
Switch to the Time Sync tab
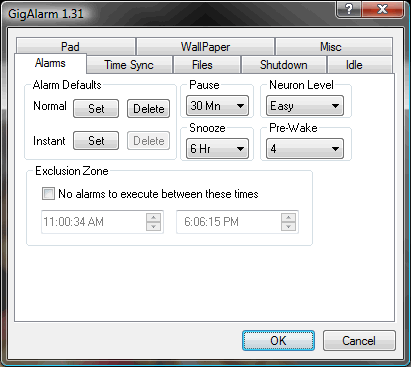[x=129, y=65]
